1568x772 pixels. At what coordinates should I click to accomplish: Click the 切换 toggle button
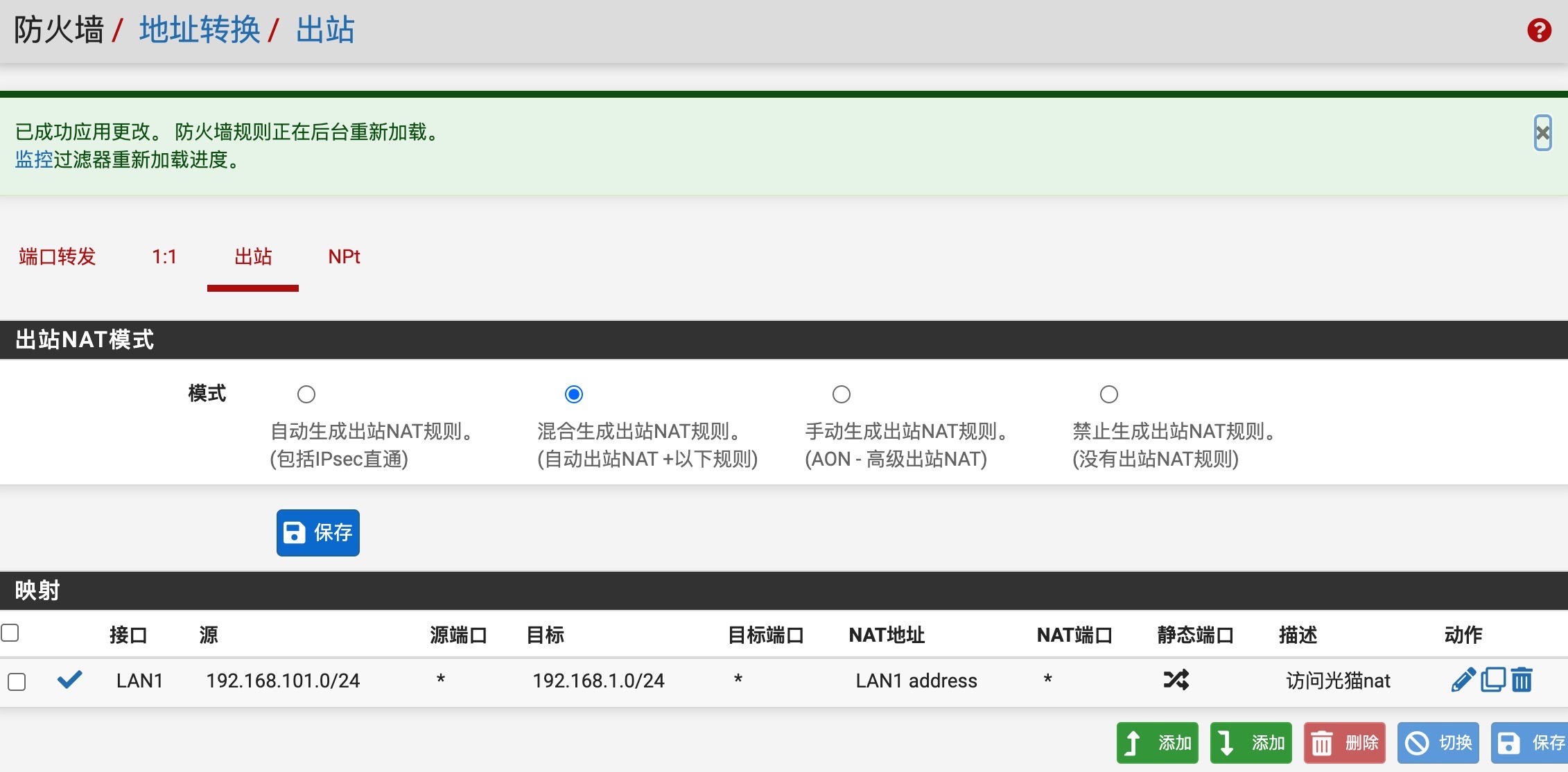tap(1438, 743)
